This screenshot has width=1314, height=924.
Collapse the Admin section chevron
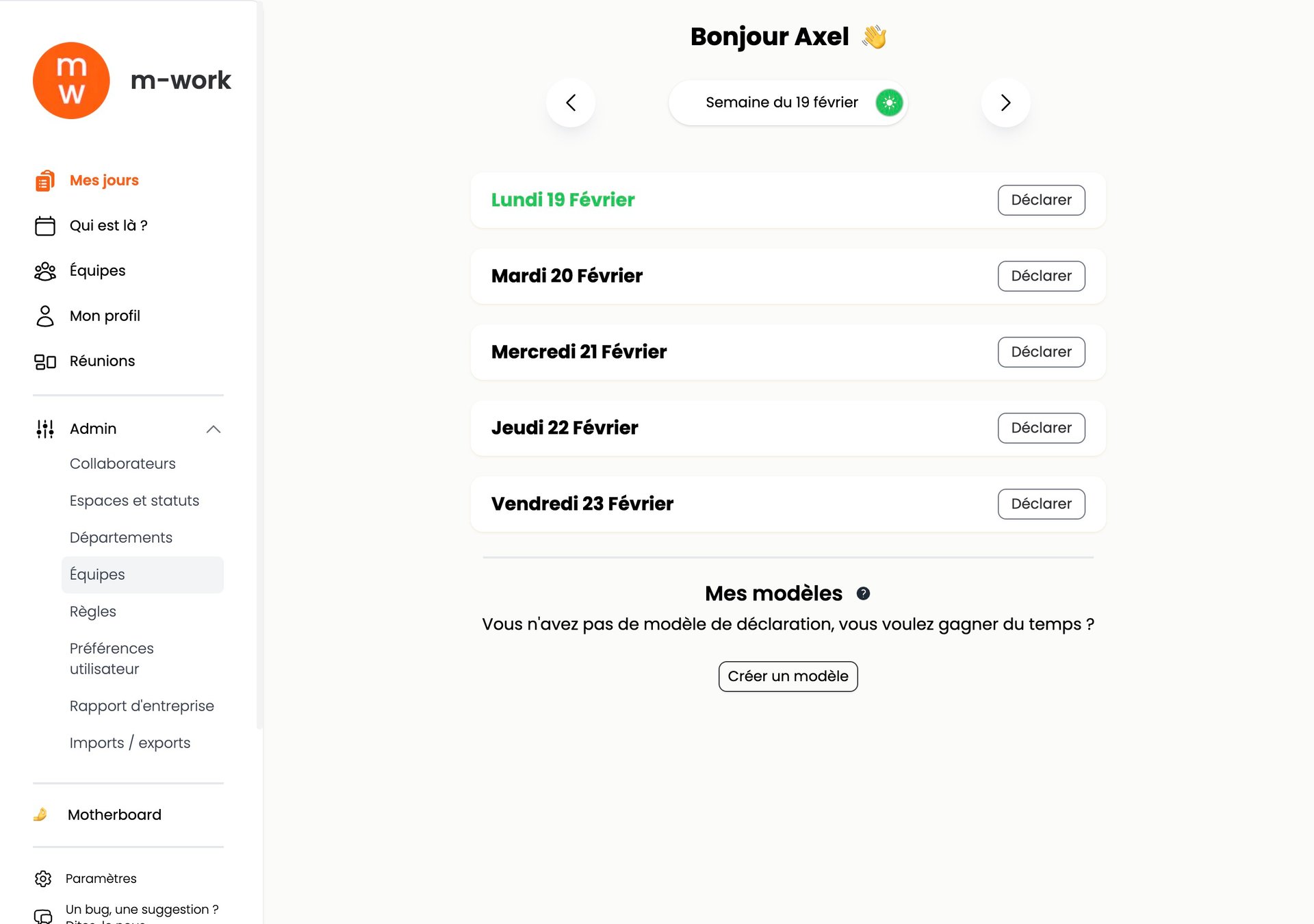click(x=214, y=429)
